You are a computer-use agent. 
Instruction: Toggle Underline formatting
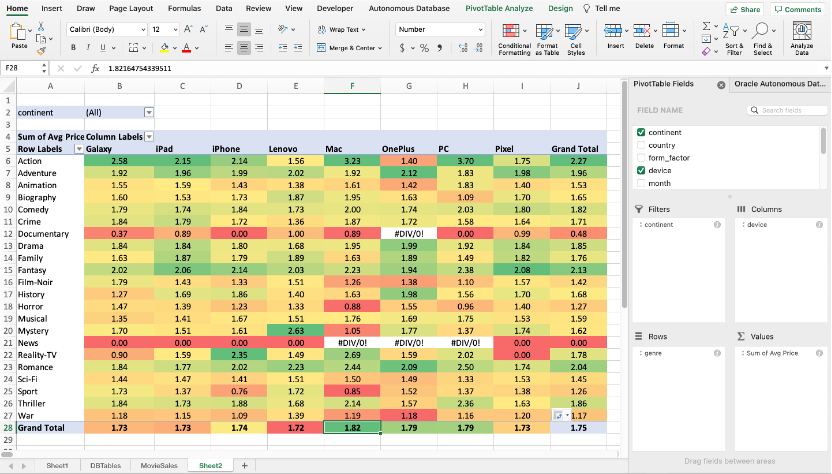pos(102,48)
